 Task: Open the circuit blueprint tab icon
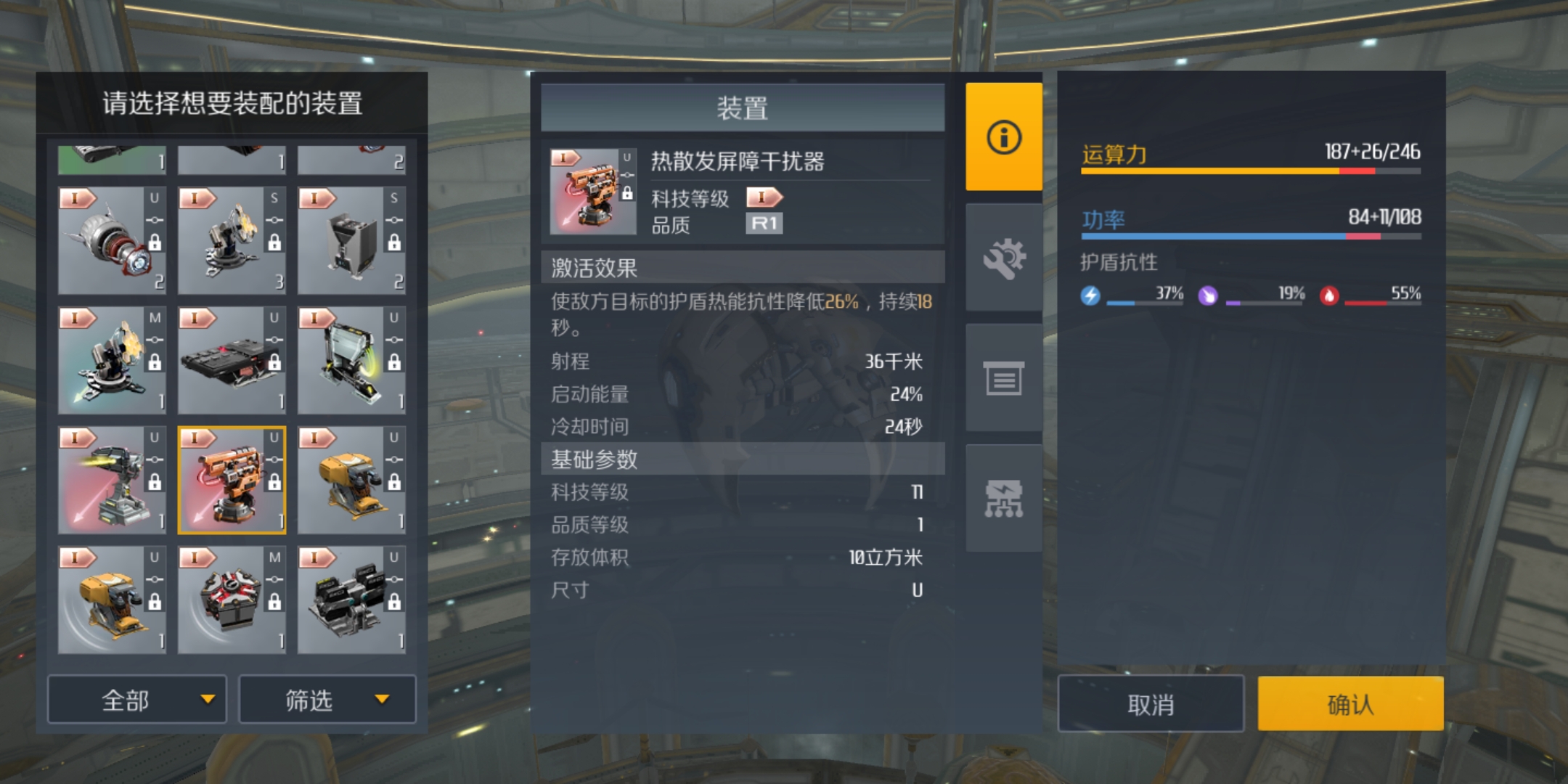coord(1004,499)
